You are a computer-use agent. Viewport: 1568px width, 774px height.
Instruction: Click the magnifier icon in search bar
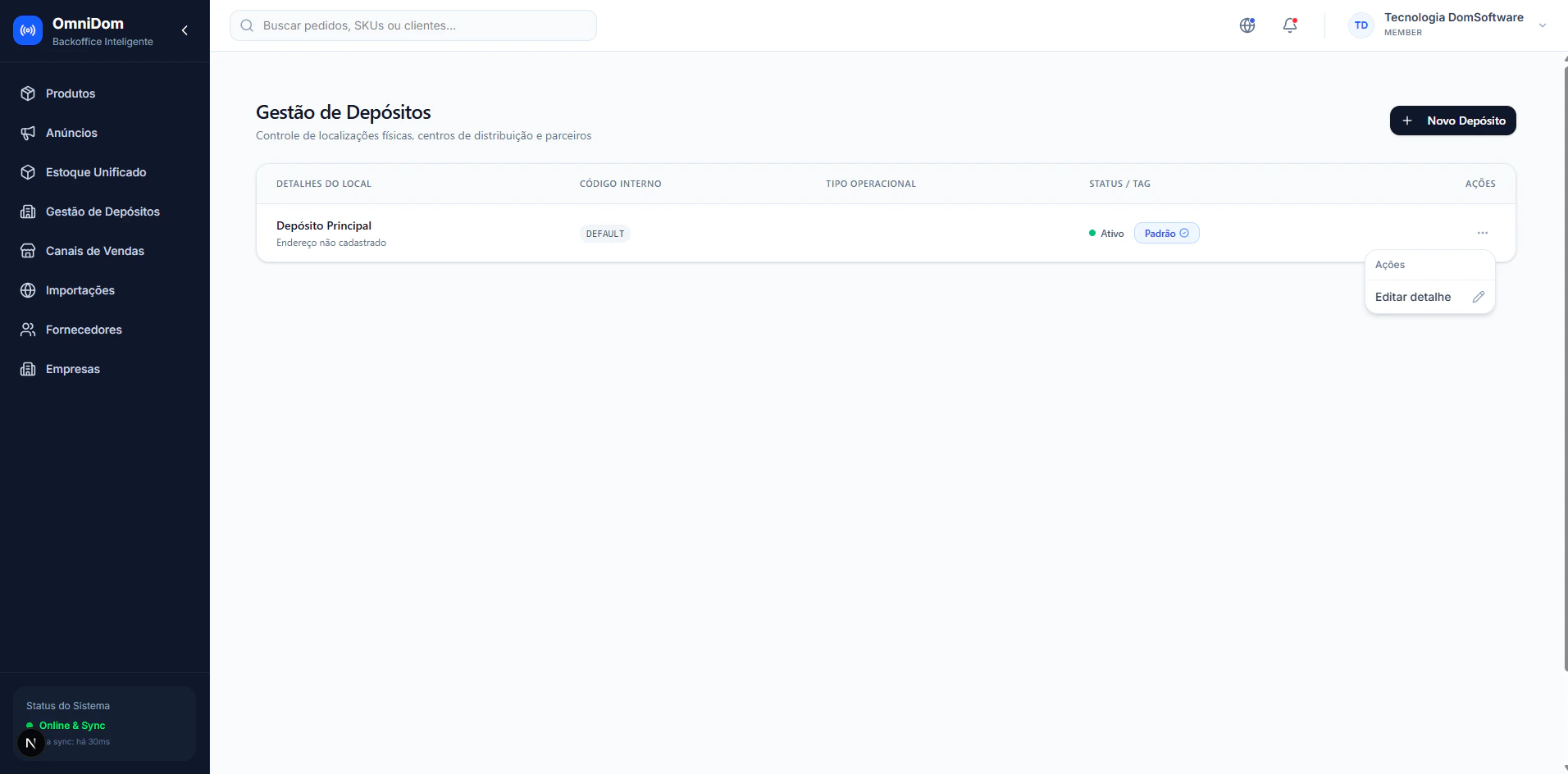point(247,25)
